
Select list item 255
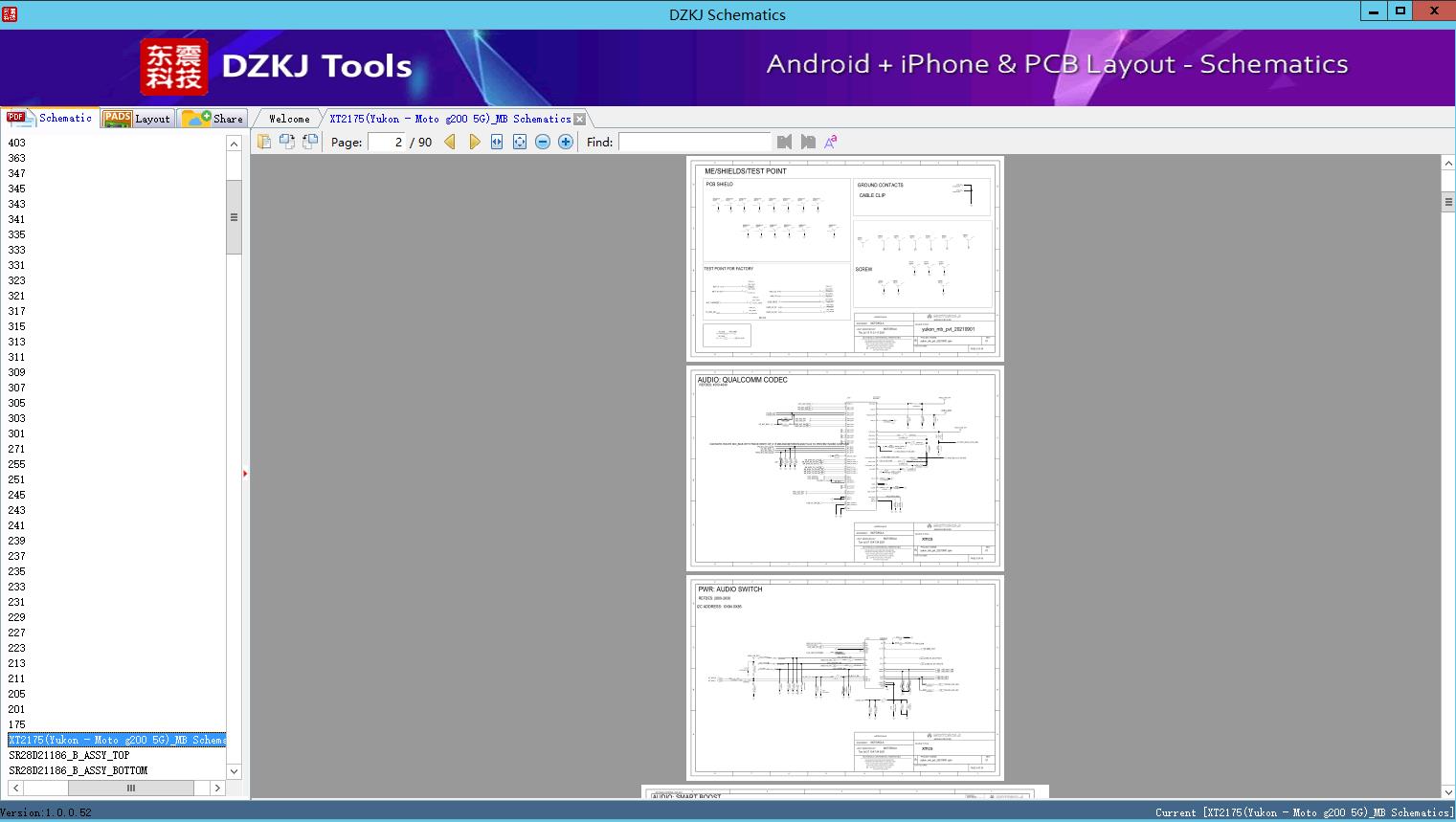(17, 464)
